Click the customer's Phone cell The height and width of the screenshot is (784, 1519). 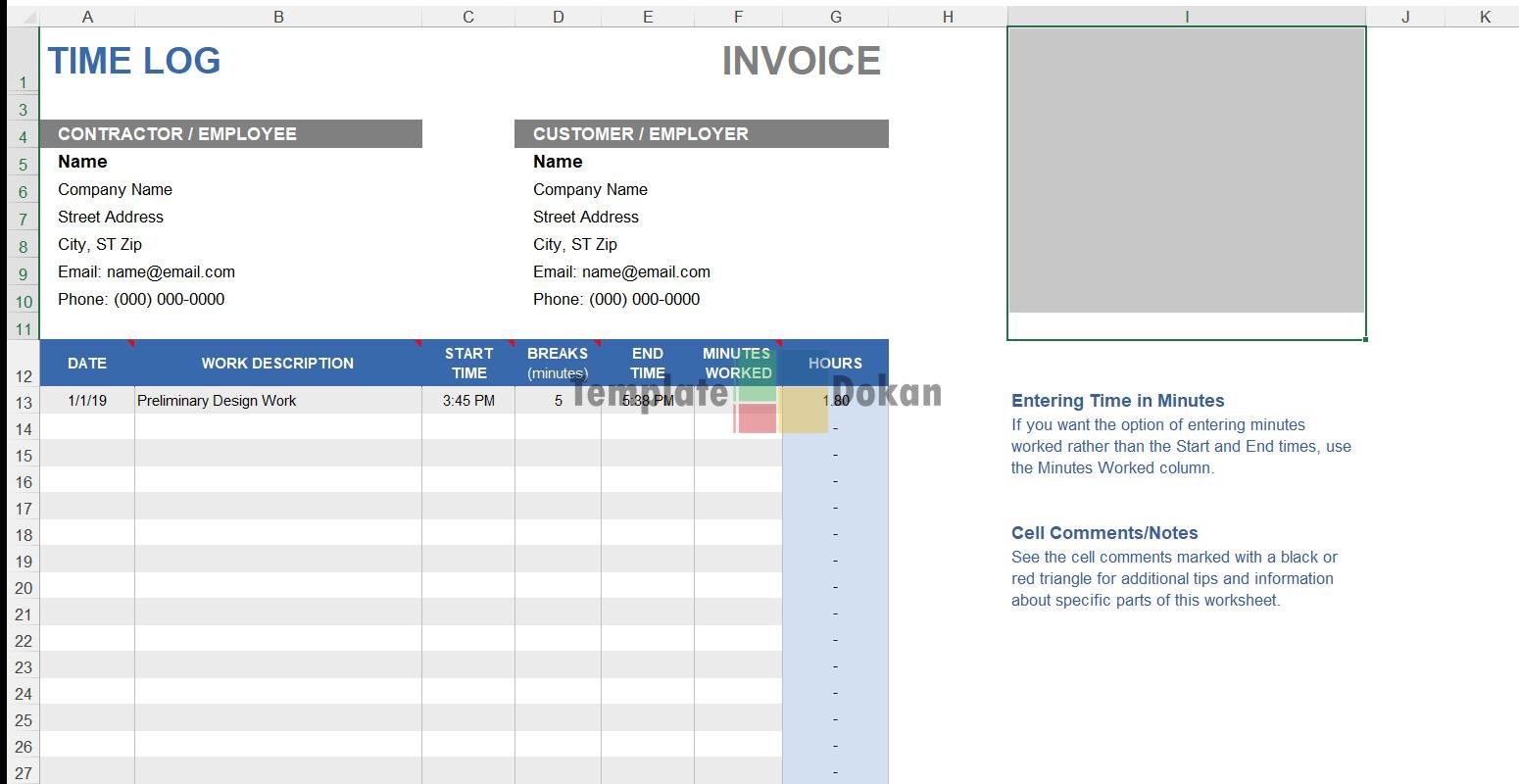click(x=616, y=300)
